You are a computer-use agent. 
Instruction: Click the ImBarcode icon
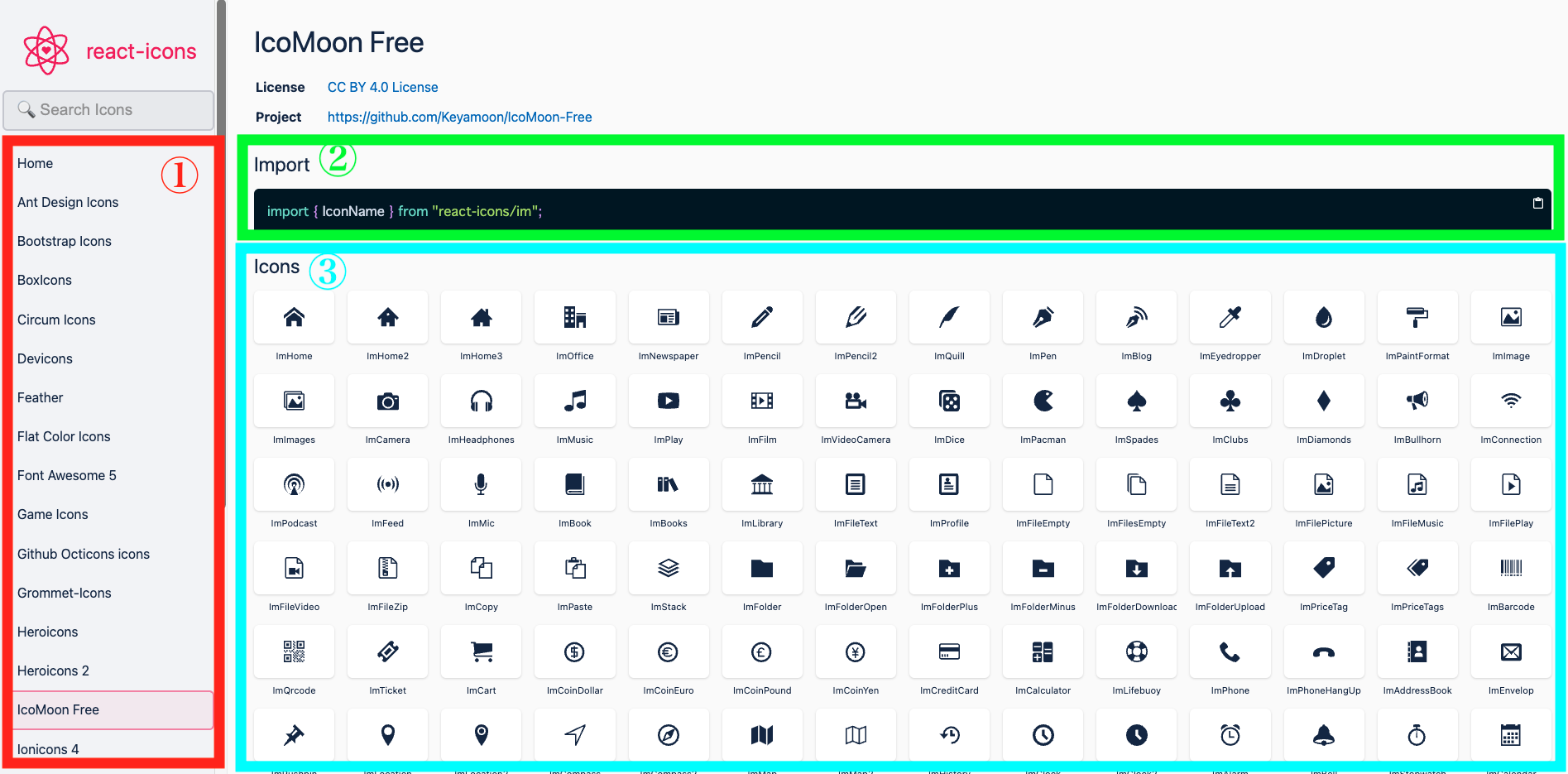(1510, 568)
